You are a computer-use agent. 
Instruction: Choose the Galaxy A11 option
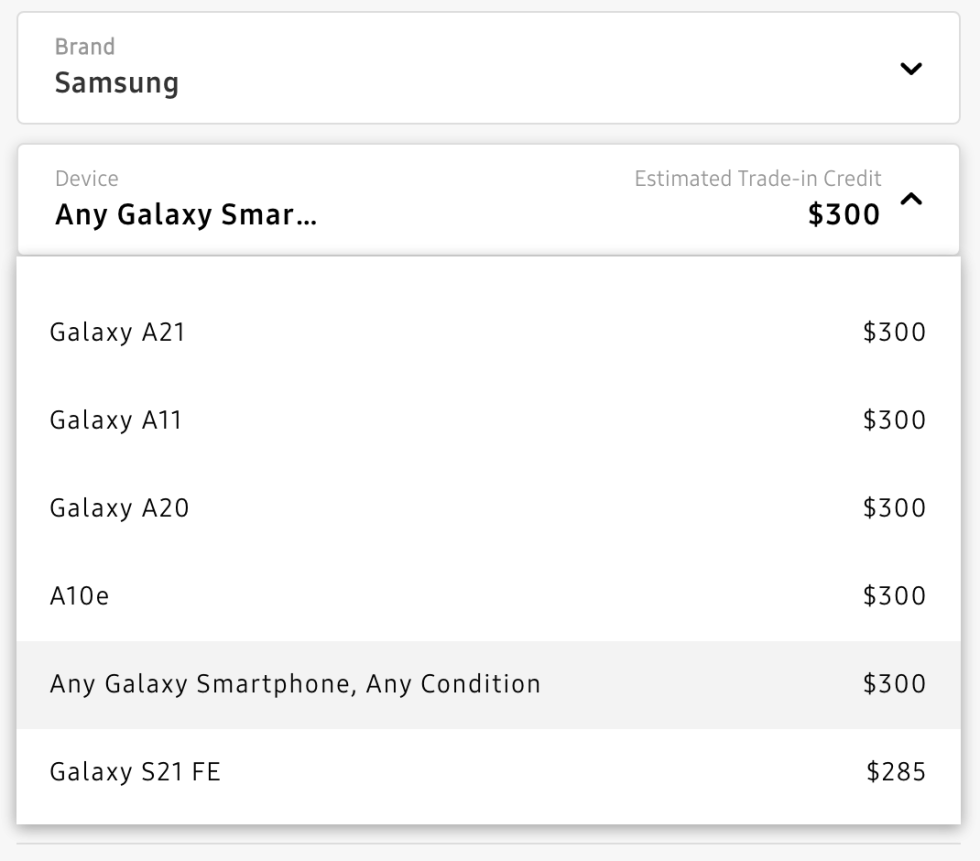coord(116,420)
